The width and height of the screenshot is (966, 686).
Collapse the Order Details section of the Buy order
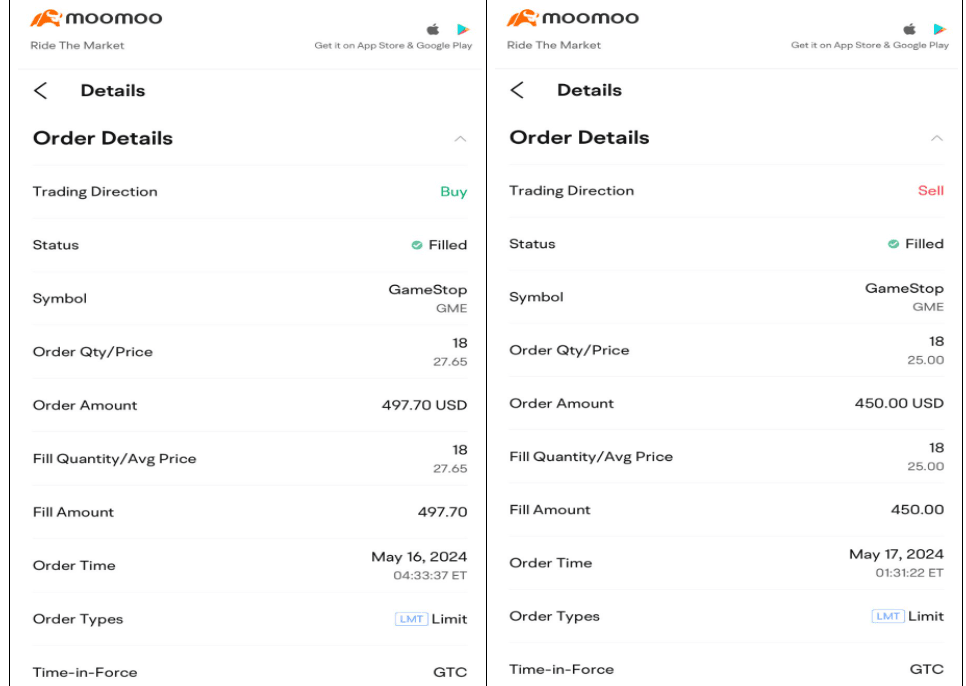pos(460,139)
